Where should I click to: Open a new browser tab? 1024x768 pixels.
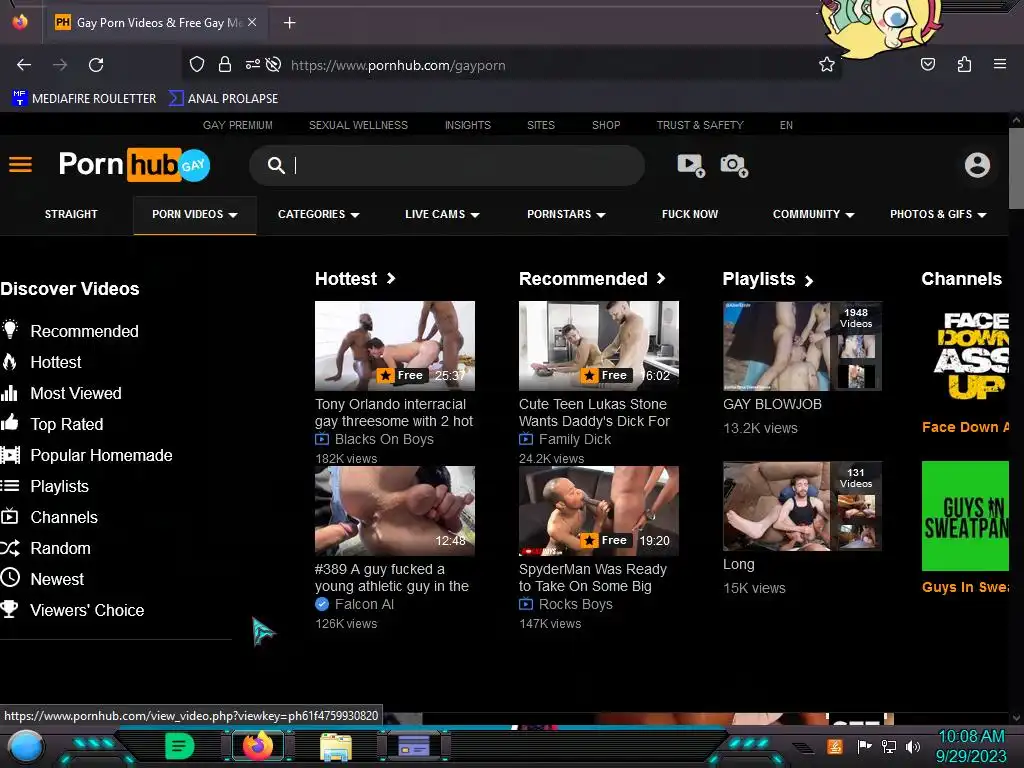point(289,23)
